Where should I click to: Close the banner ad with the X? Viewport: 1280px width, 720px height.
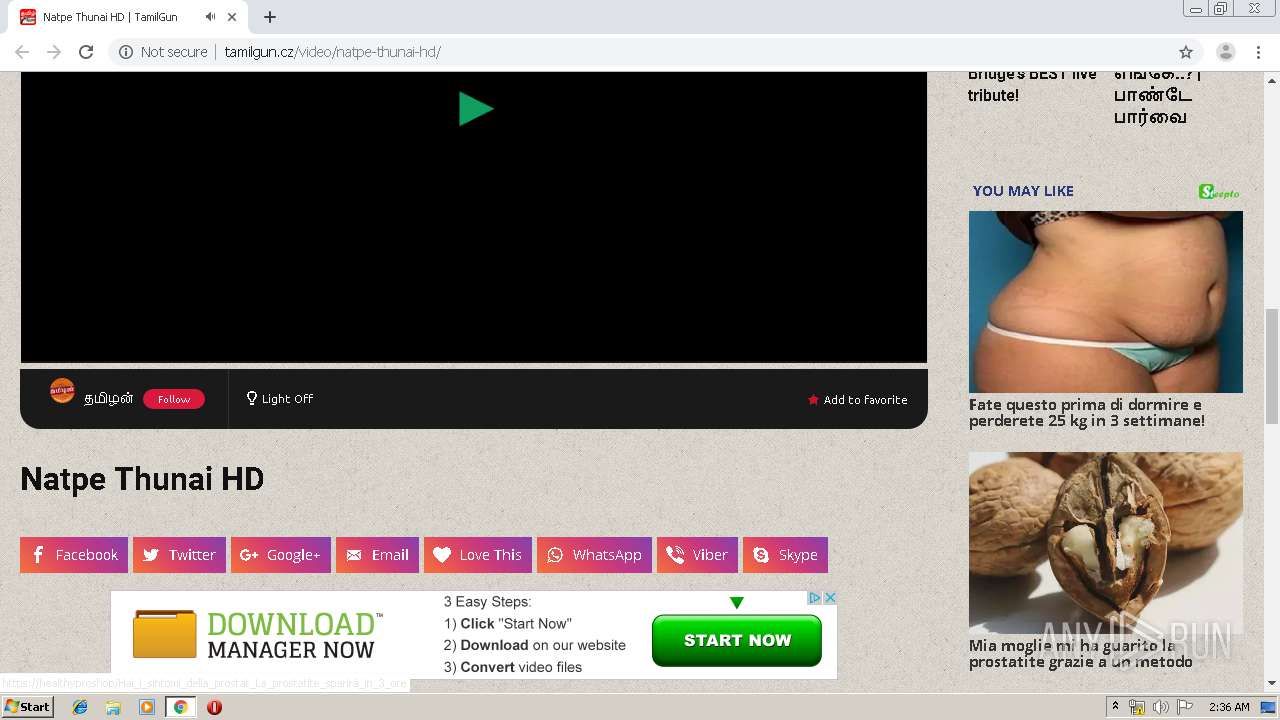pyautogui.click(x=830, y=598)
